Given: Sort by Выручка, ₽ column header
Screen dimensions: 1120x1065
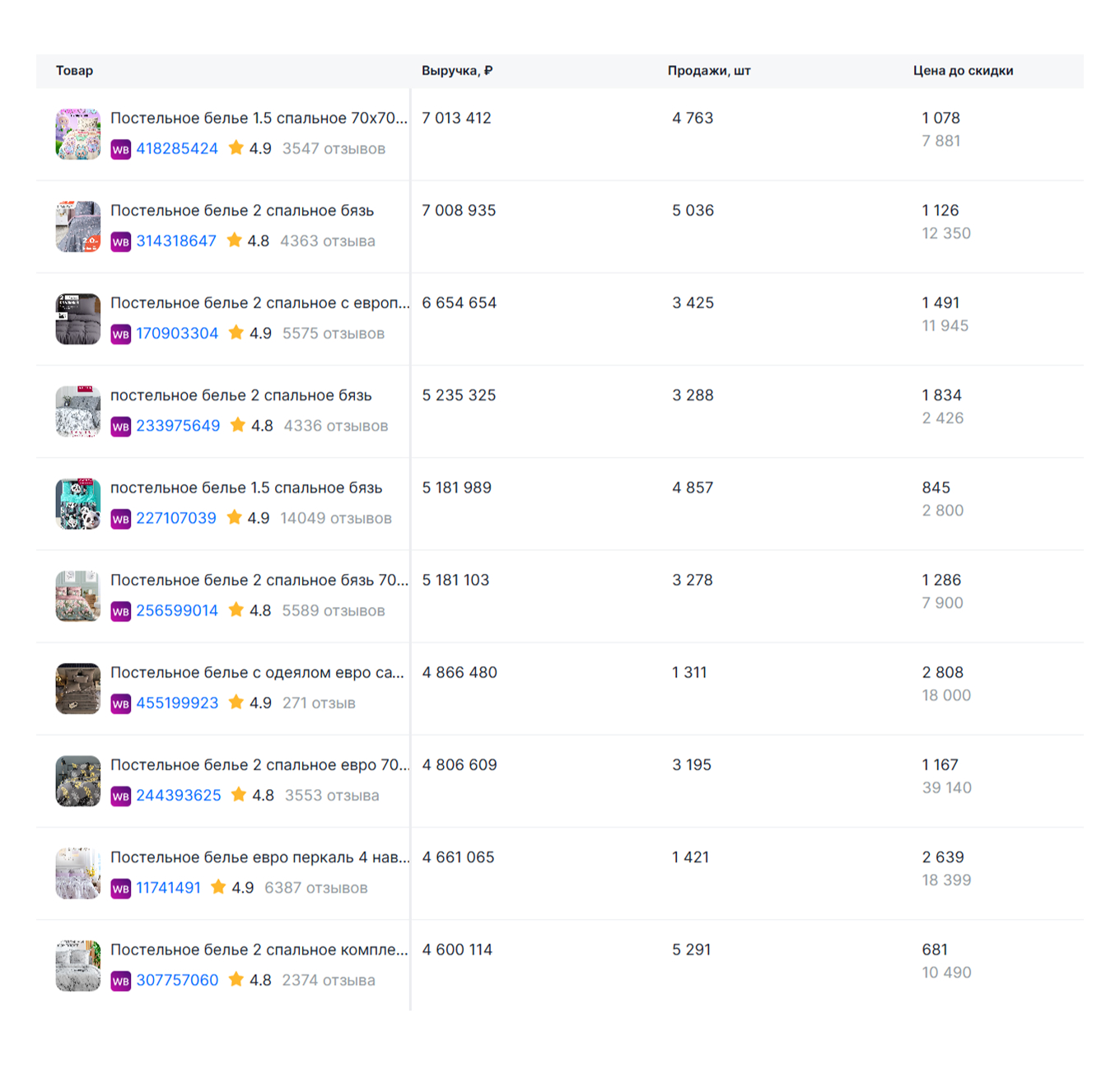Looking at the screenshot, I should 457,71.
